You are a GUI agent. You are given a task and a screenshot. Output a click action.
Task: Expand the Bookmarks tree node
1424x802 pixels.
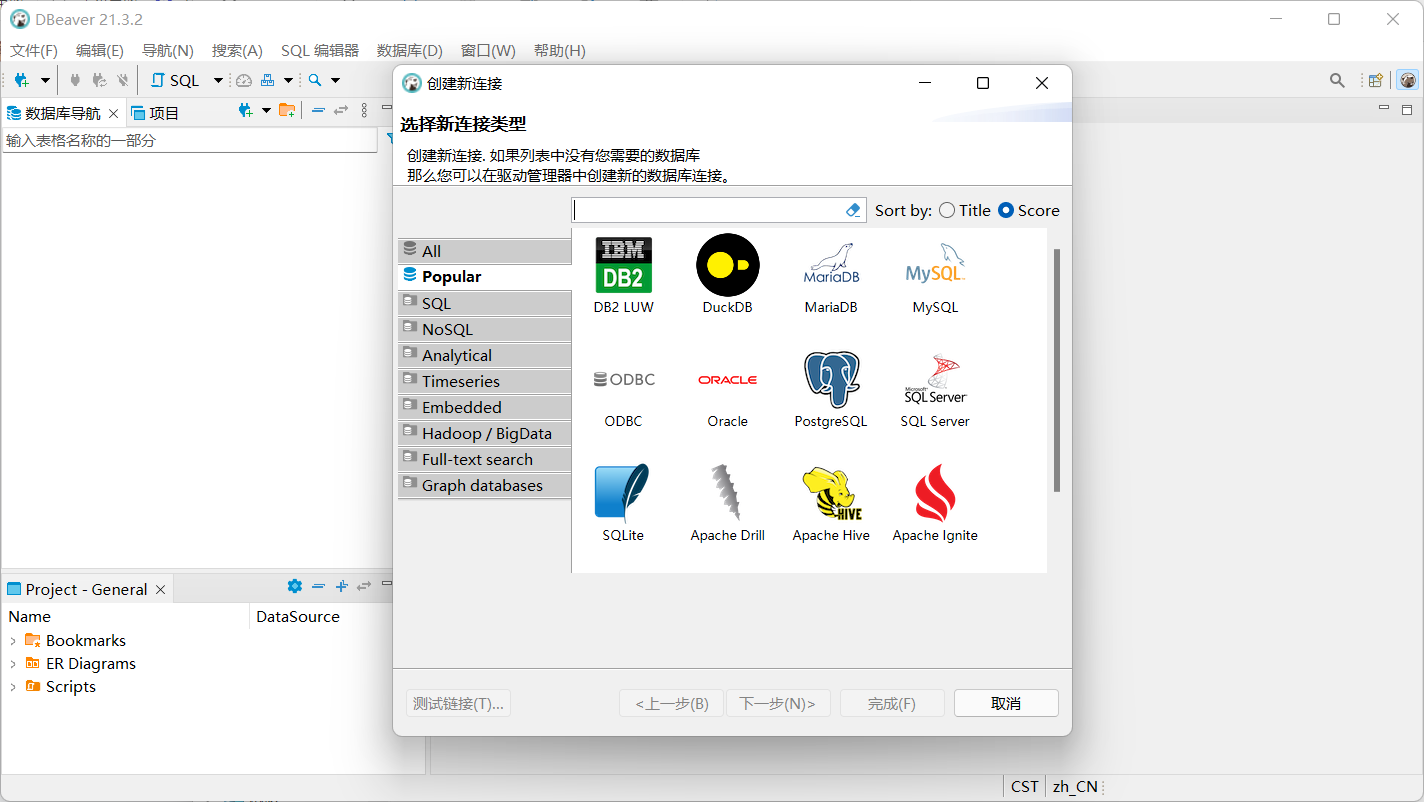tap(13, 641)
